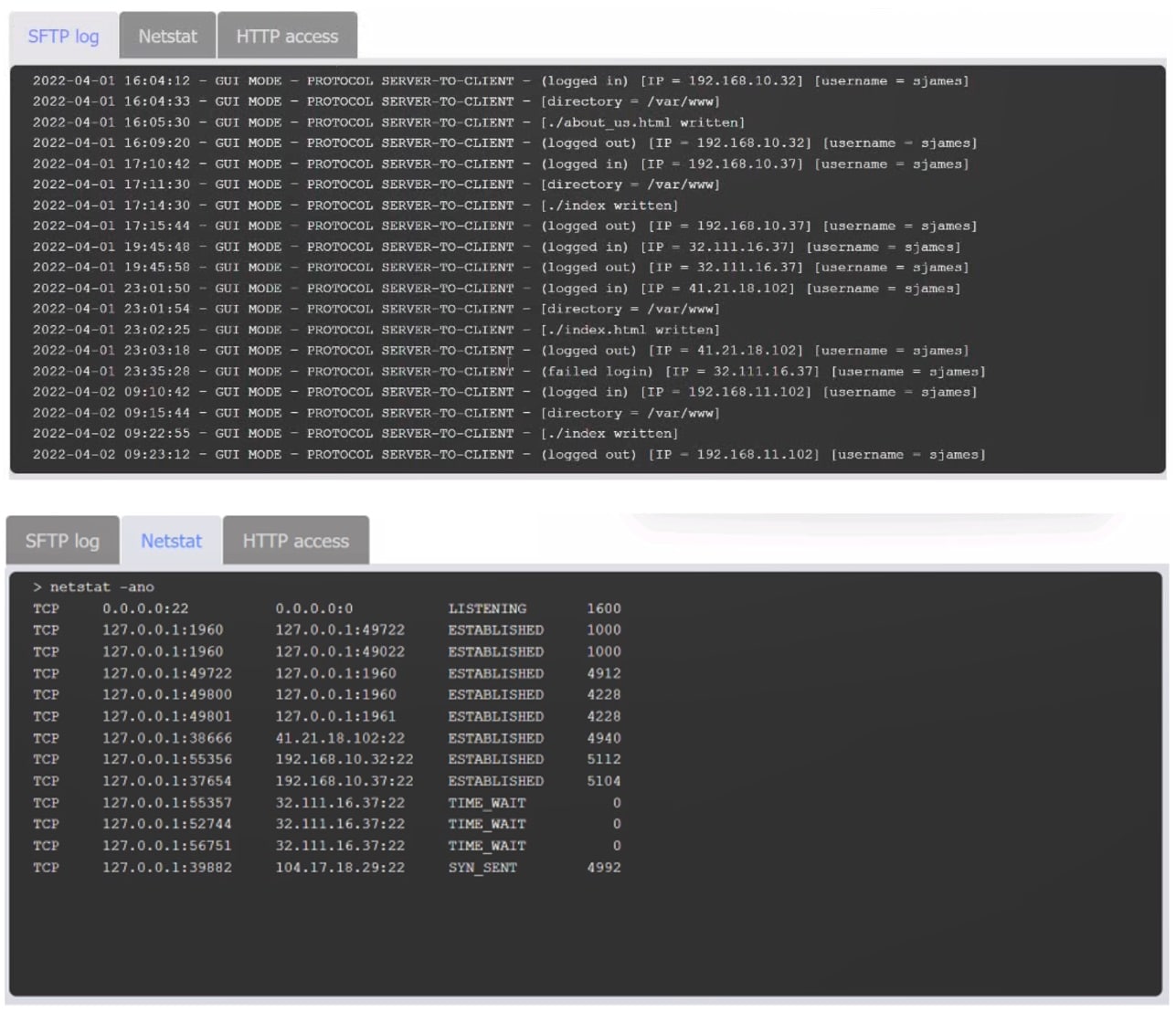Click the SYN_SENT connection to 104.17.18.29
This screenshot has height=1013, width=1176.
(329, 867)
